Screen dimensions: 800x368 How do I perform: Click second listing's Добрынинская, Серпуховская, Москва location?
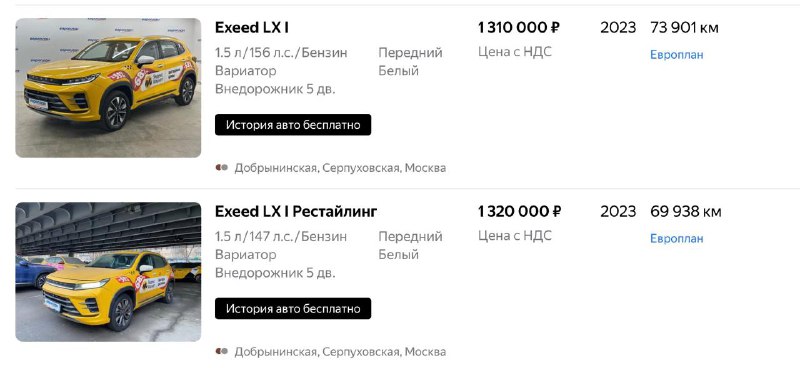click(340, 352)
